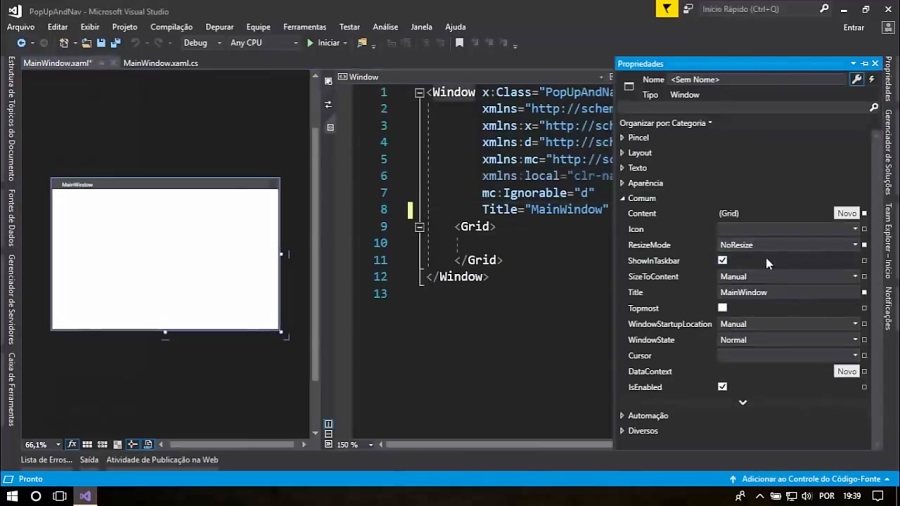Screen dimensions: 900x506
Task: Click the Title property text field
Action: pyautogui.click(x=788, y=293)
